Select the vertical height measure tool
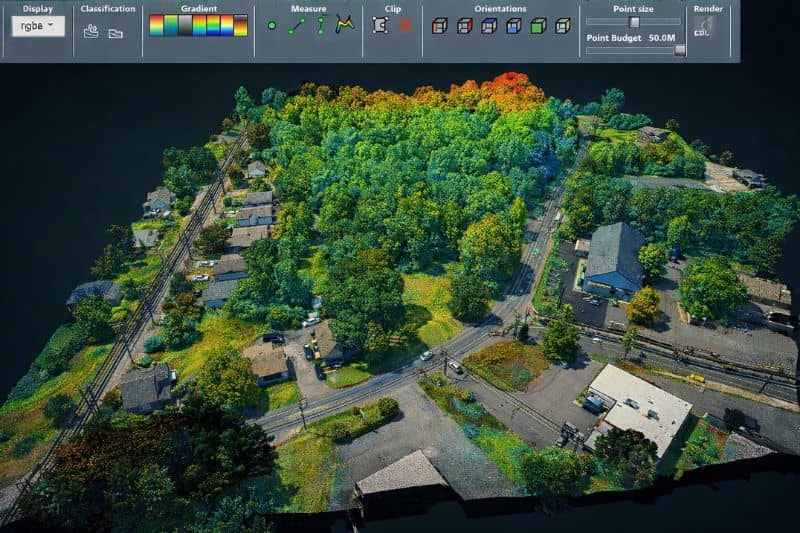 coord(321,26)
